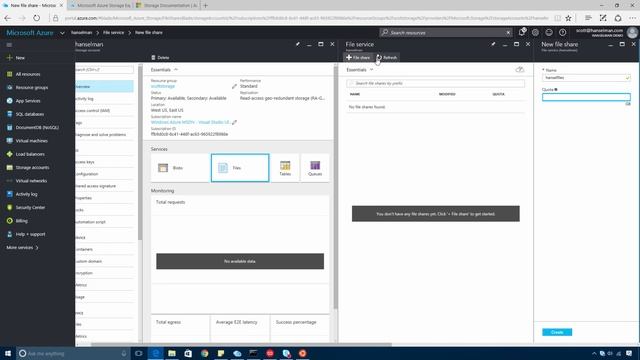Pin the hanselman storage account blade
Viewport: 640px width, 360px height.
(298, 44)
